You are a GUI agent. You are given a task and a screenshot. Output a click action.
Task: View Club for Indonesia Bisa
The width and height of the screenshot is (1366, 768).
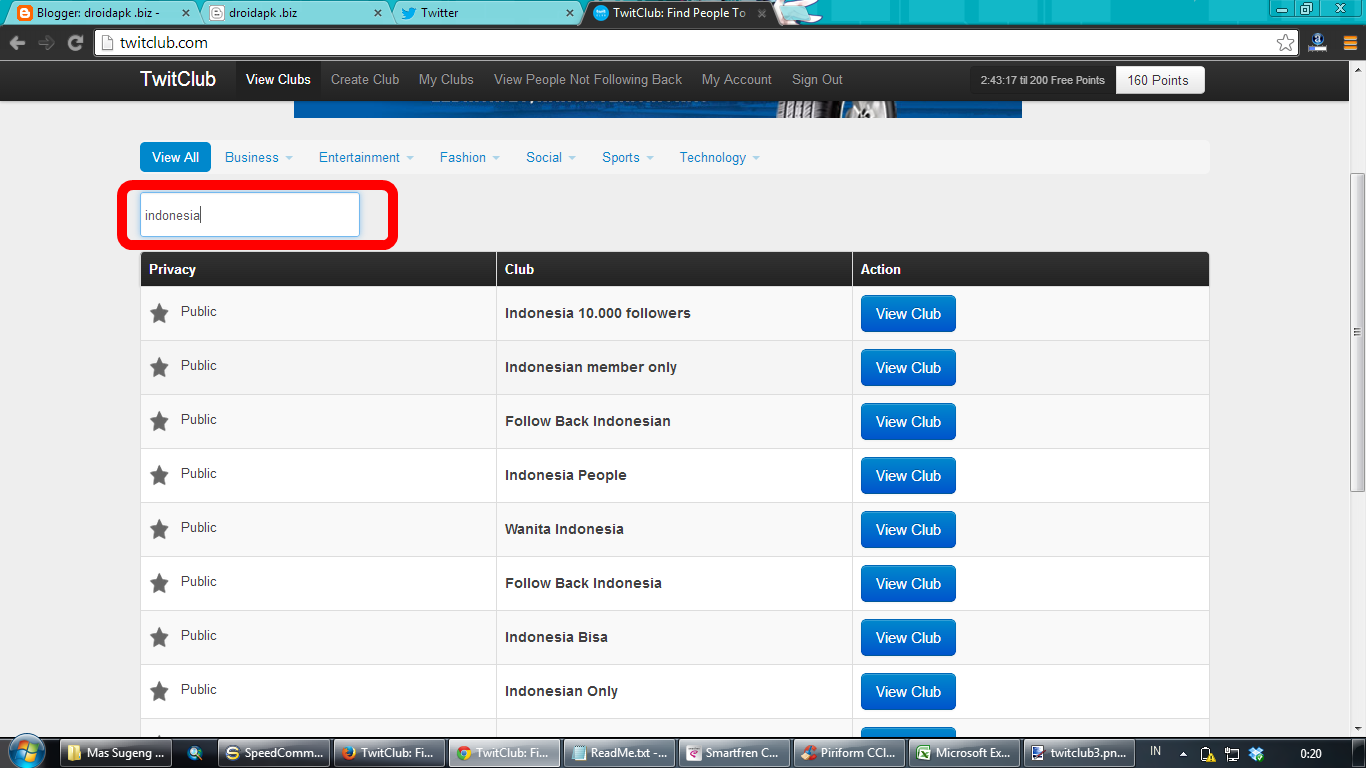(908, 638)
